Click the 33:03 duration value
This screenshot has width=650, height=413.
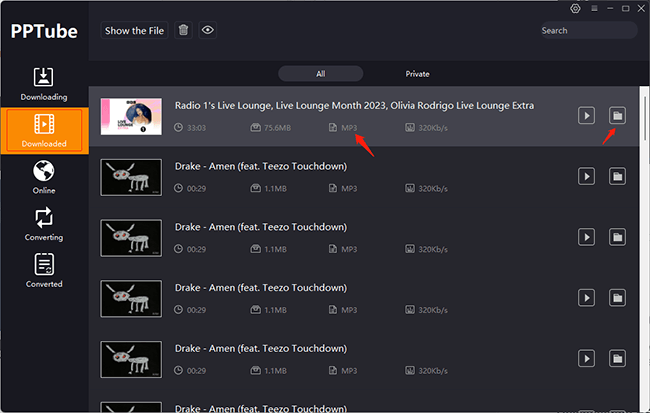point(196,128)
